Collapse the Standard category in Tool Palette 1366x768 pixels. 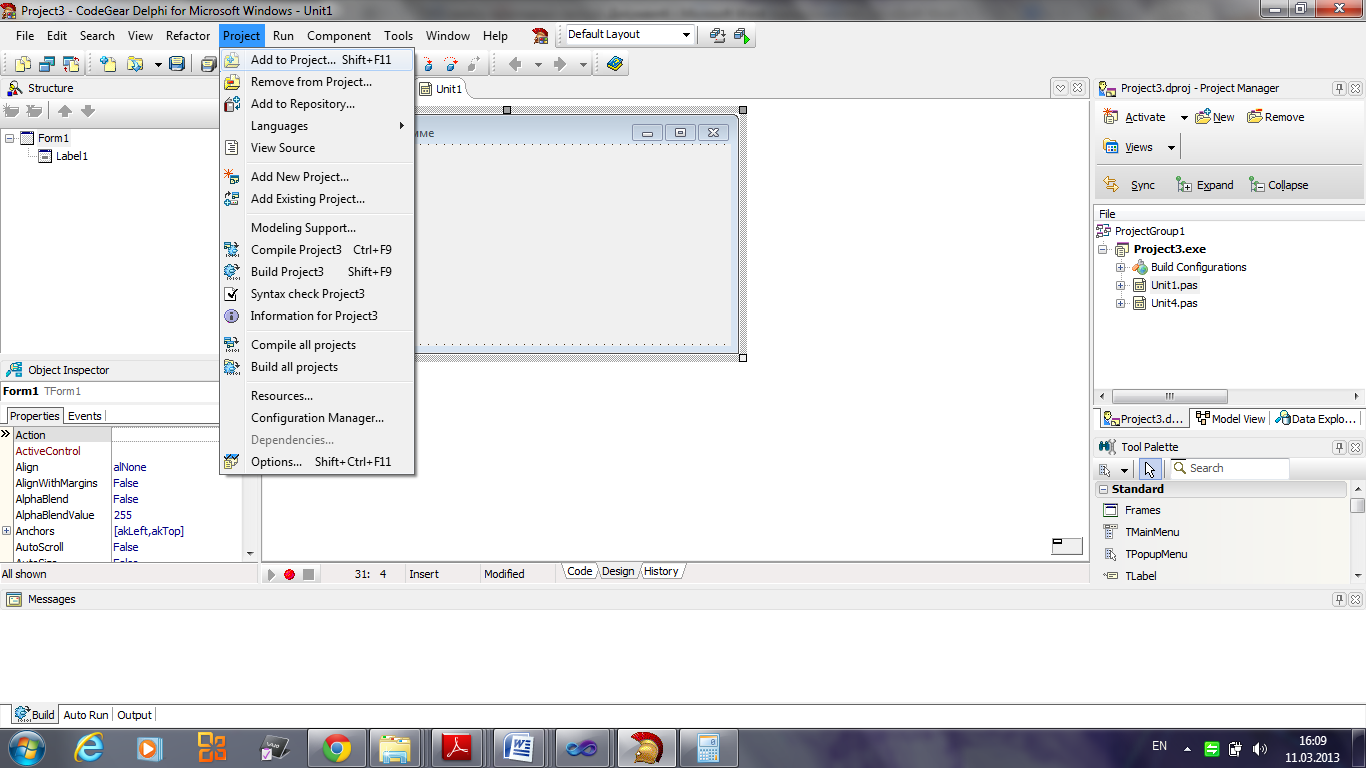click(x=1104, y=489)
